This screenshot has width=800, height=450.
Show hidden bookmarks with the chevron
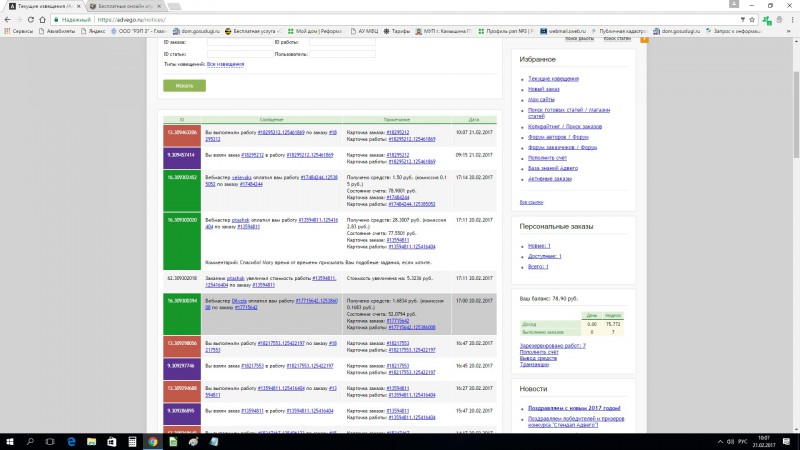pyautogui.click(x=789, y=31)
